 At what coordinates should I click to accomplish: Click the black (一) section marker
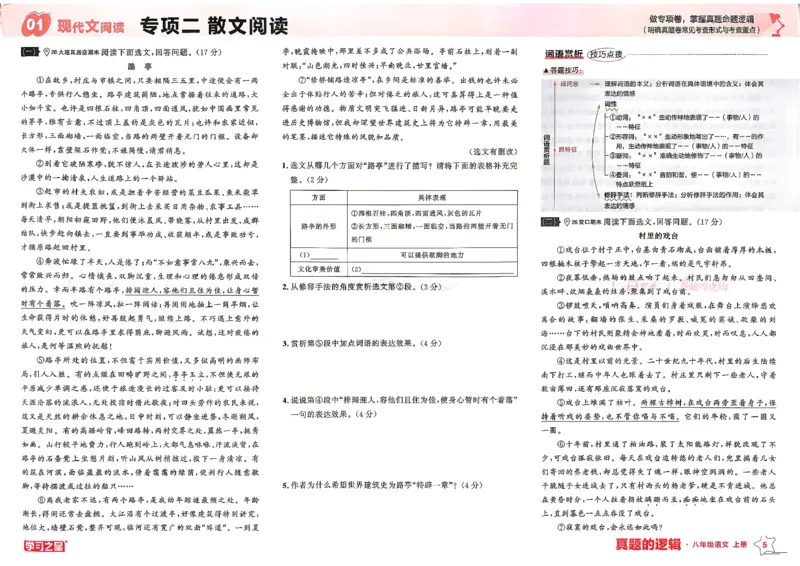pos(30,52)
